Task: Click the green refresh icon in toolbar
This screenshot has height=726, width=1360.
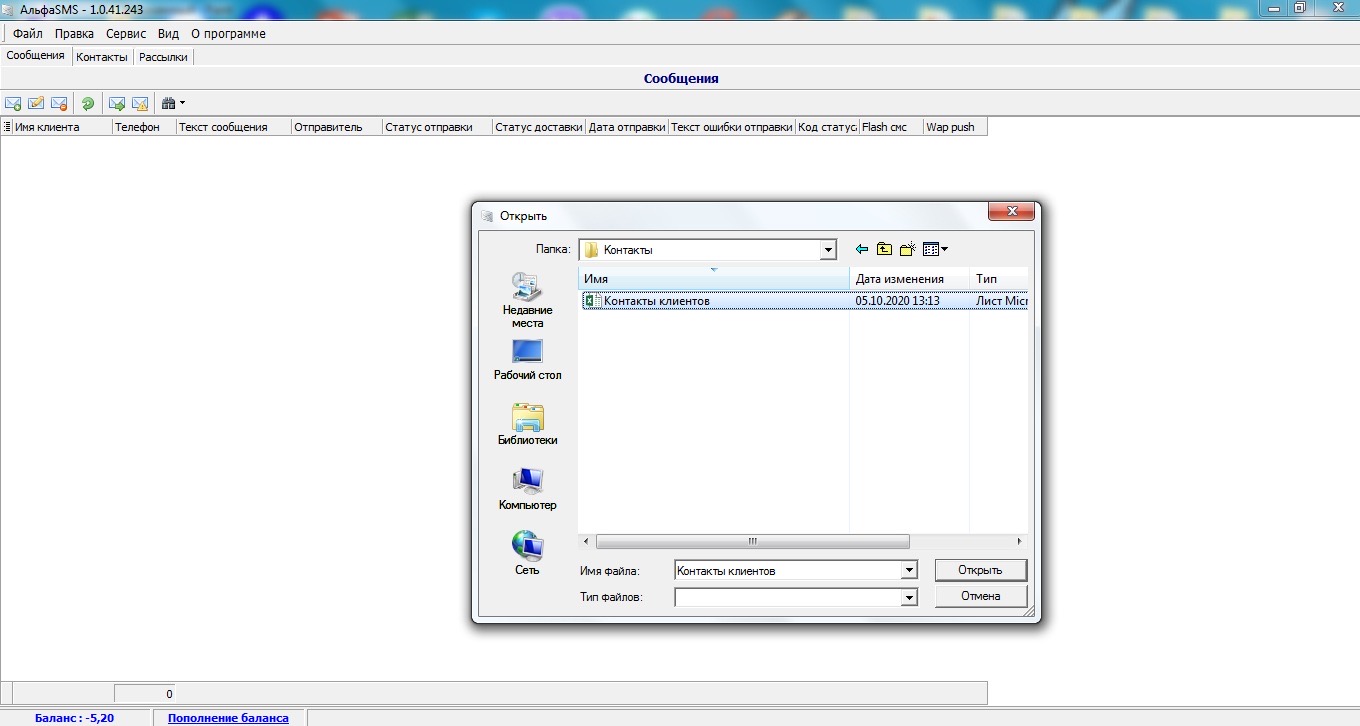Action: click(x=88, y=103)
